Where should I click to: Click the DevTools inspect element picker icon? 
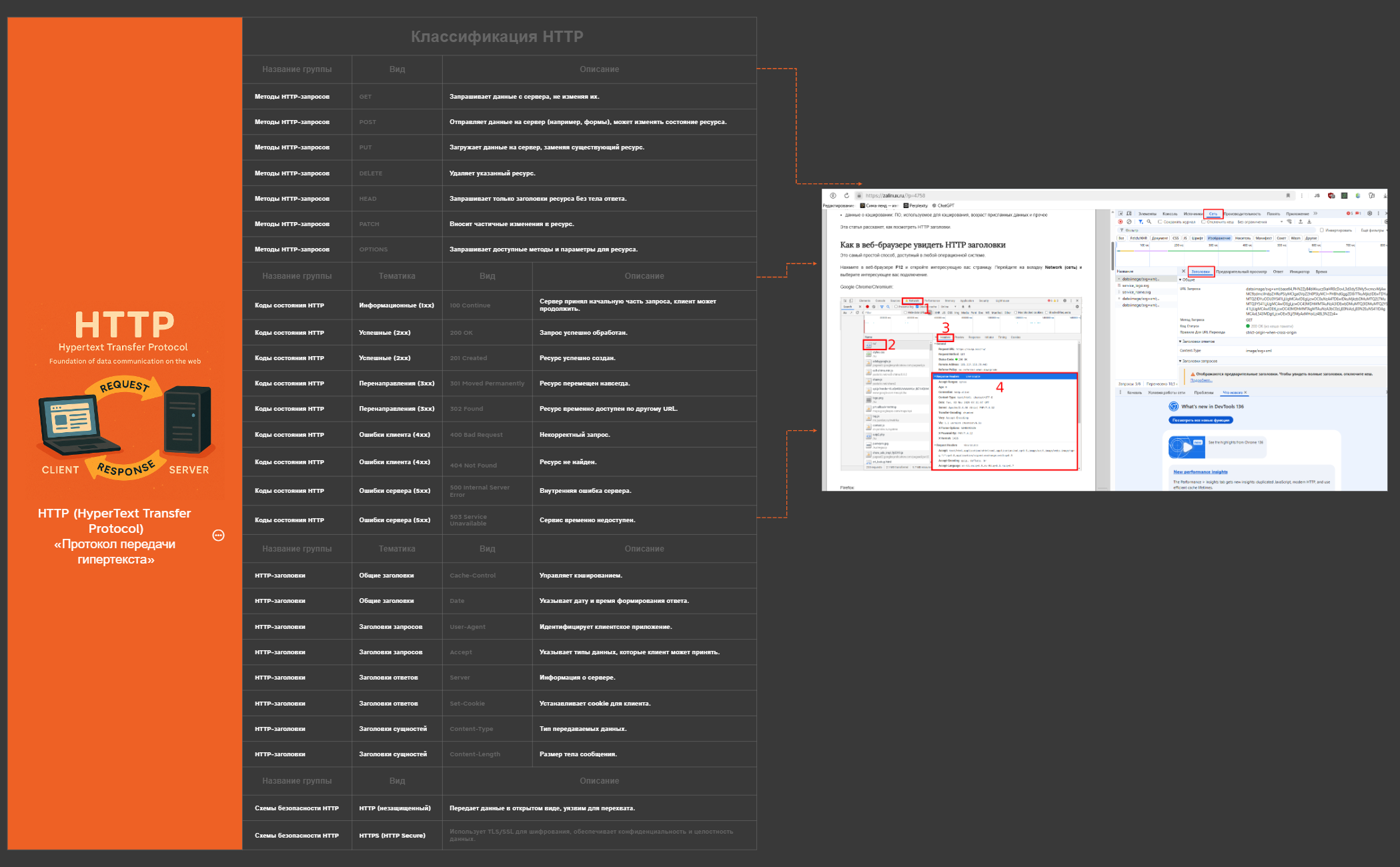[1121, 213]
